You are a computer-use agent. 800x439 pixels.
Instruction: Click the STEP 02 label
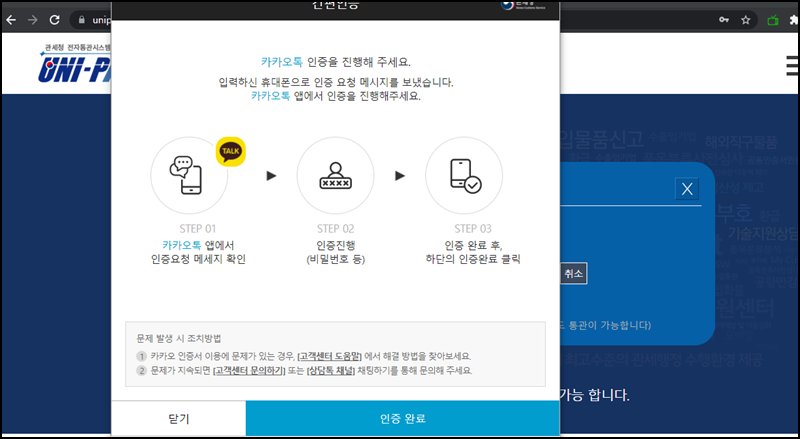[335, 229]
